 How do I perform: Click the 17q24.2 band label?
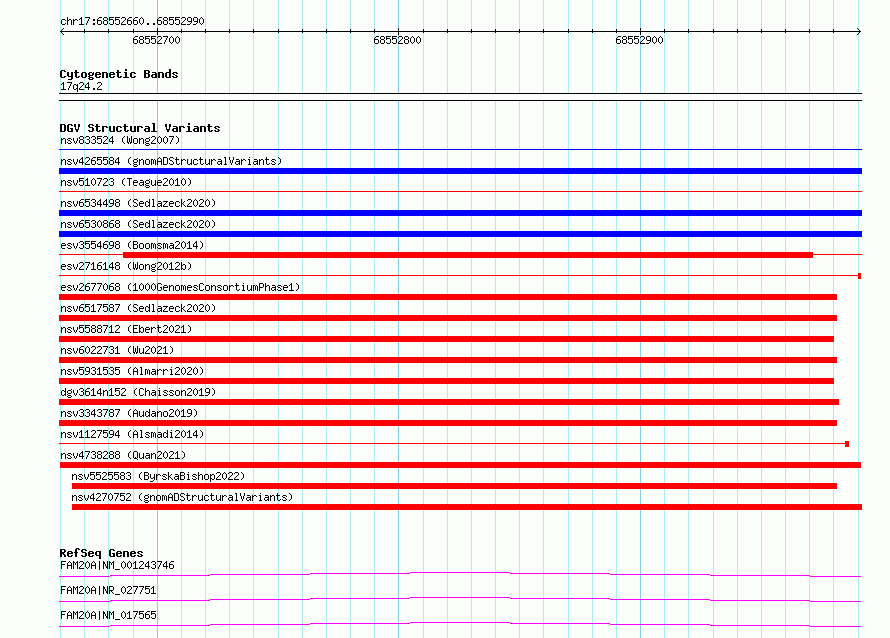81,86
